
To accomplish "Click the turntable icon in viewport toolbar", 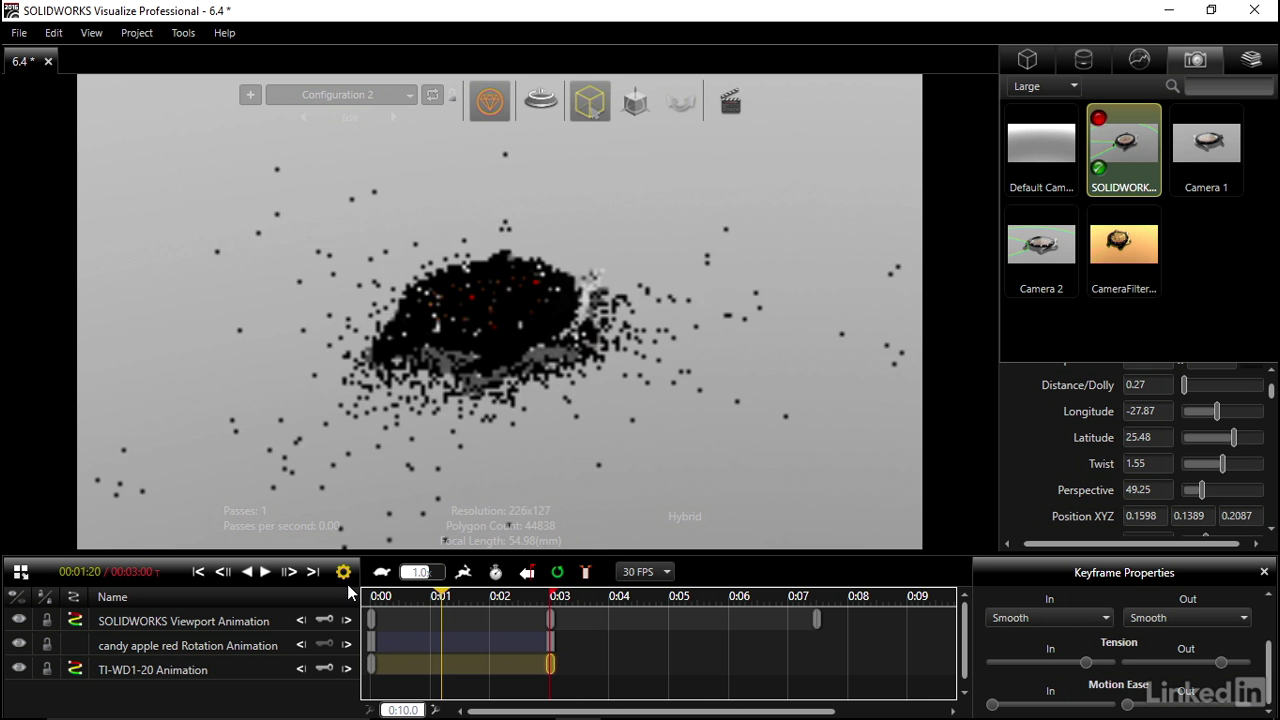I will pos(541,101).
